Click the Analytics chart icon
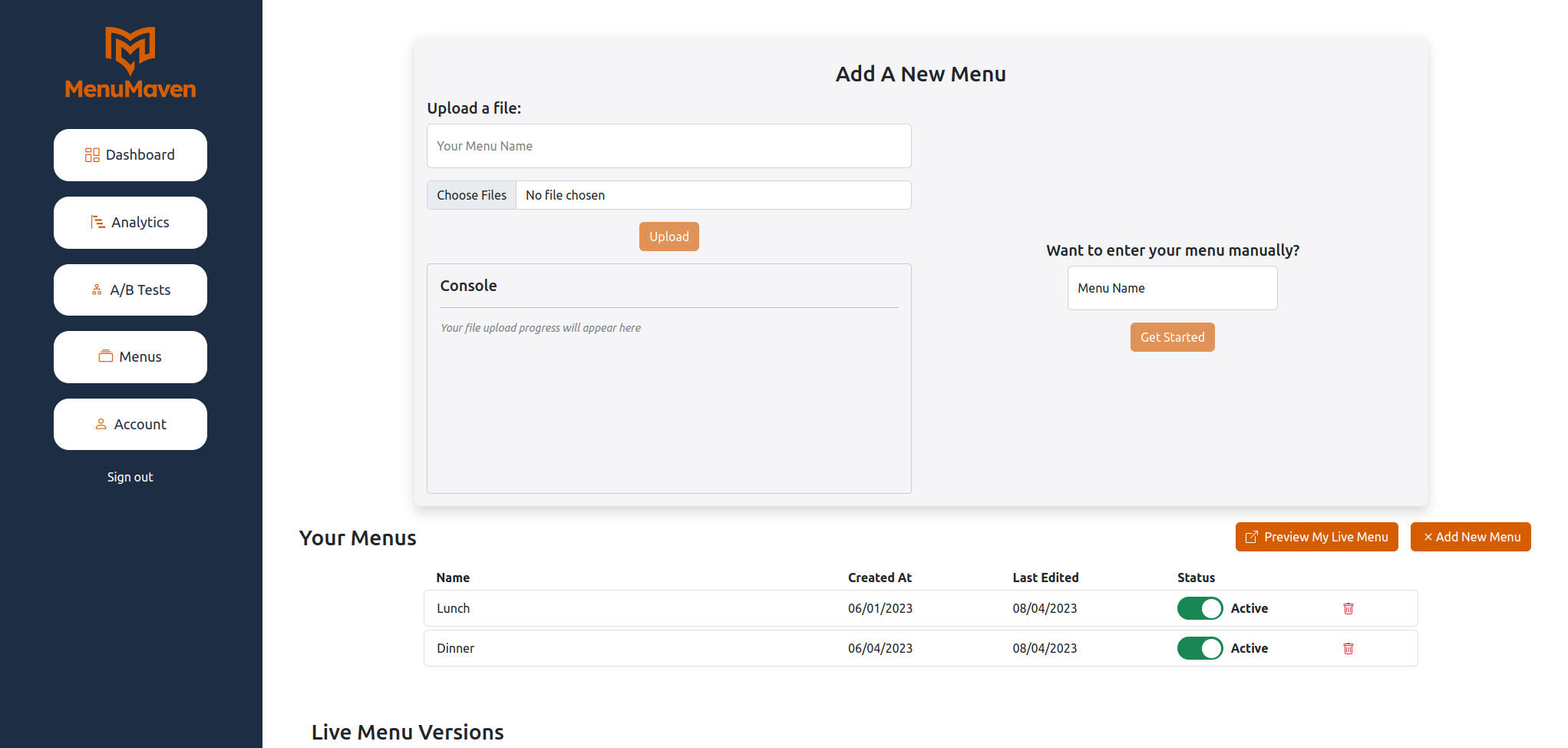 pos(97,223)
